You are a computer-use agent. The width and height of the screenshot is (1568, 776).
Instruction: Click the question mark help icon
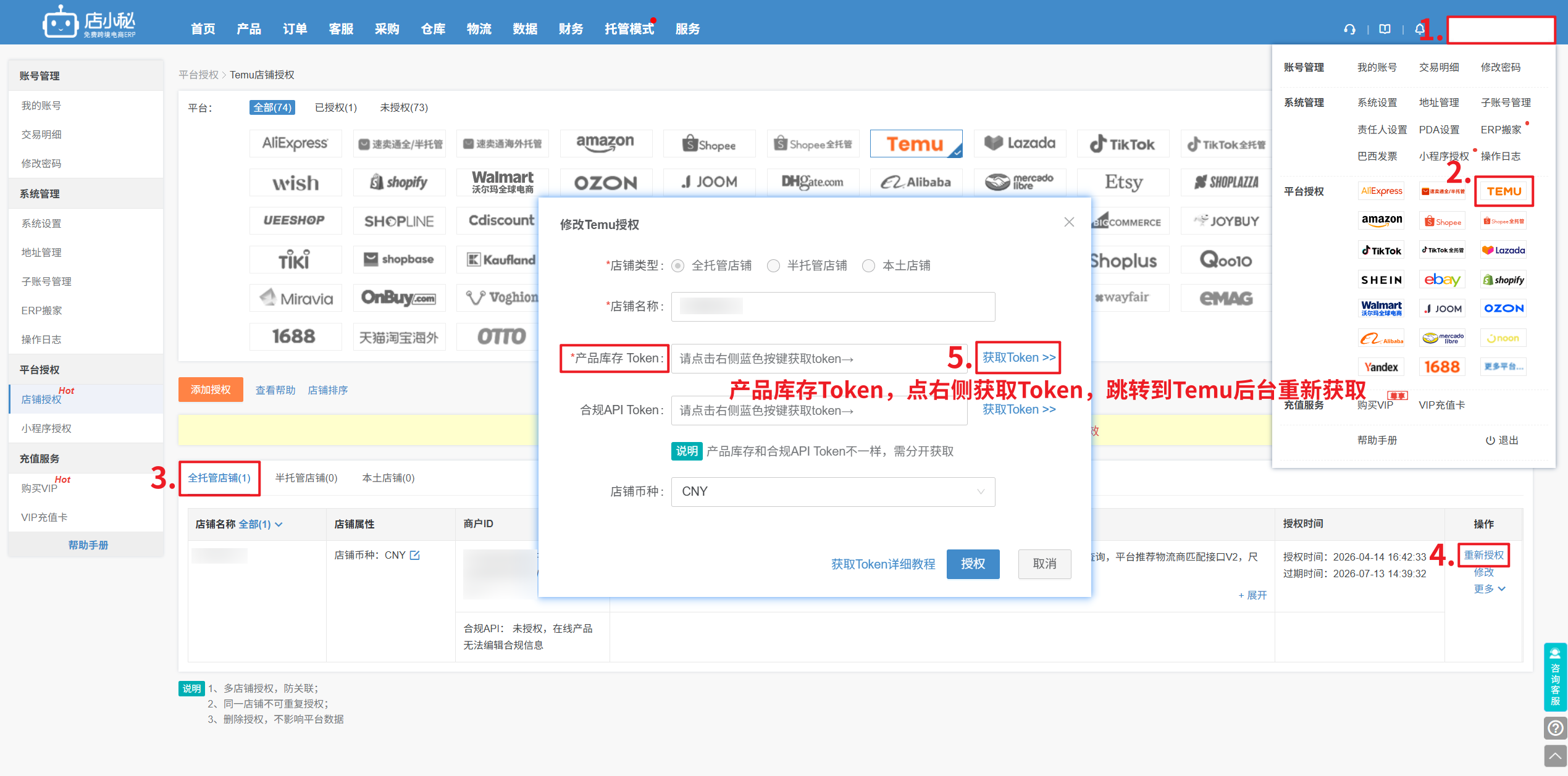click(x=1555, y=728)
